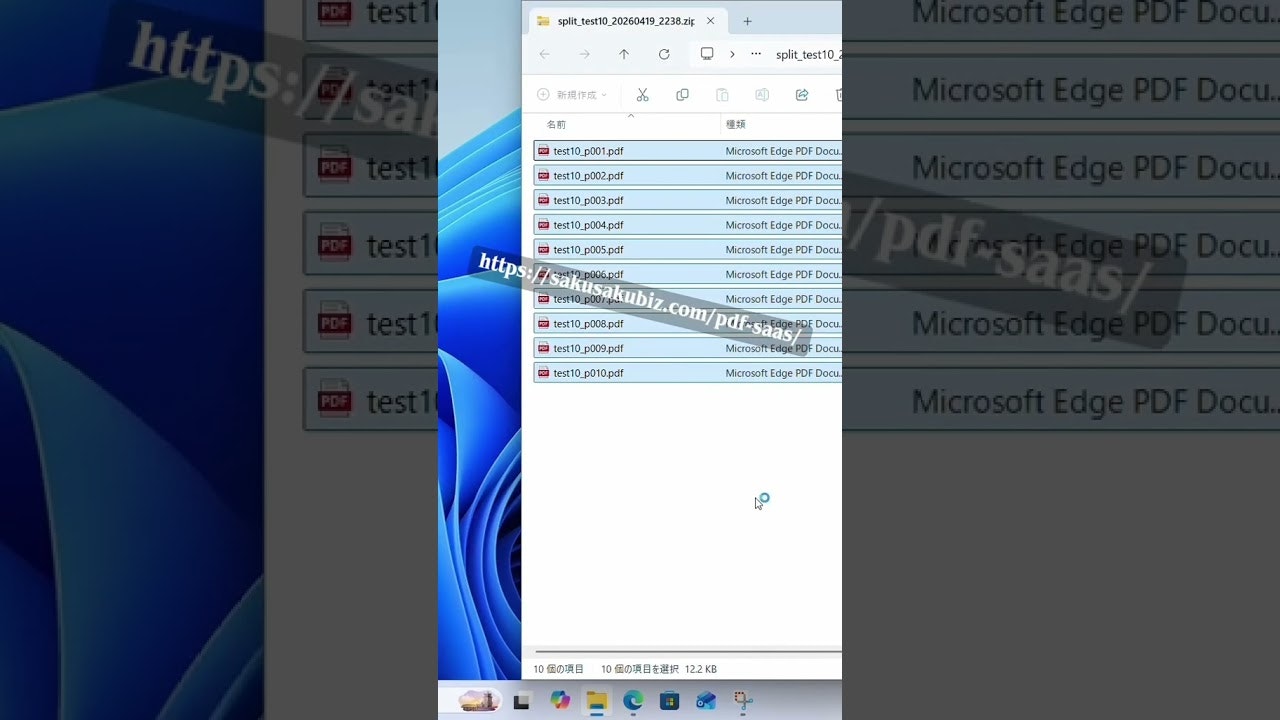Screen dimensions: 1280x720
Task: Select the file name test10_p008.pdf
Action: 588,324
